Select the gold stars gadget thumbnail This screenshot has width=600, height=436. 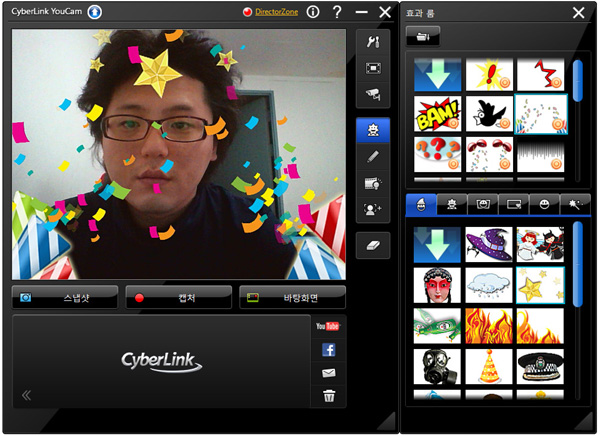pyautogui.click(x=540, y=286)
